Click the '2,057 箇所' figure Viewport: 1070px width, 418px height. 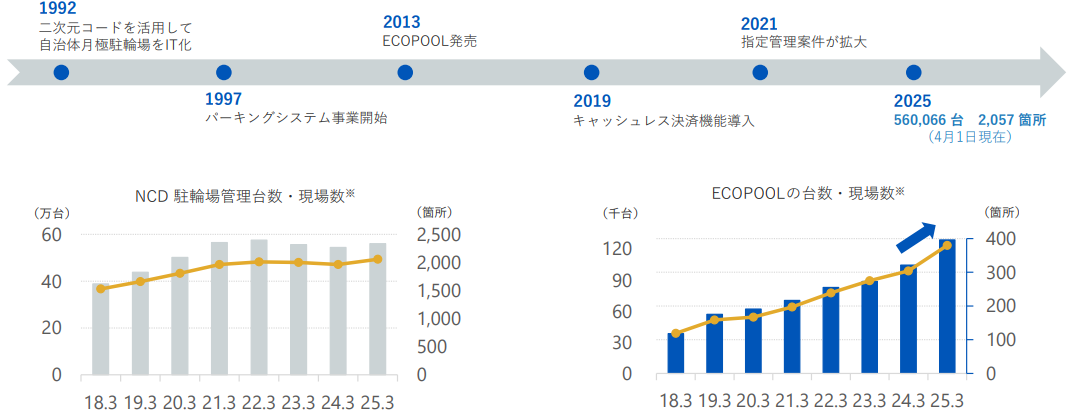1011,120
